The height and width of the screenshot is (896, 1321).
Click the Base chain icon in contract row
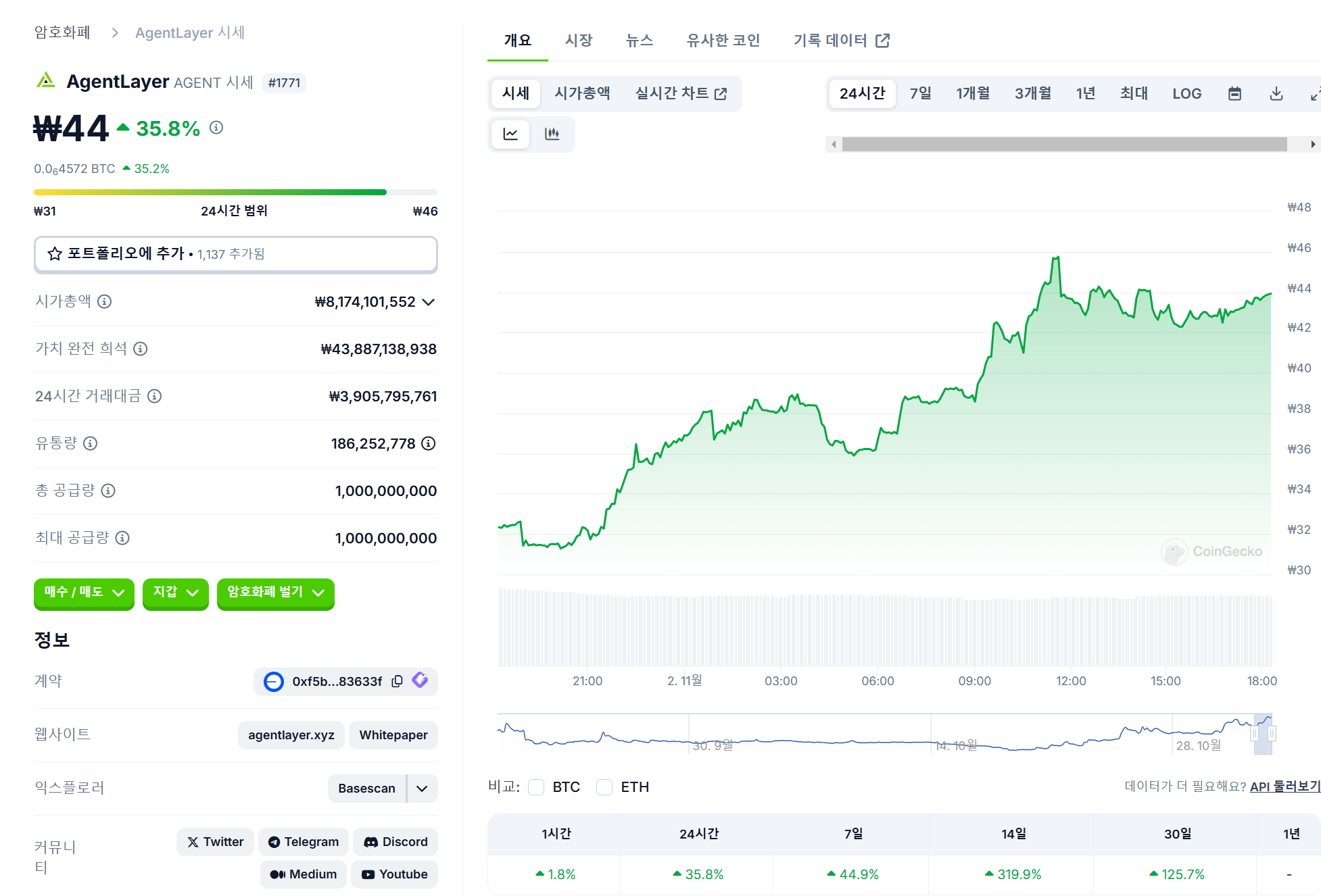click(x=274, y=681)
